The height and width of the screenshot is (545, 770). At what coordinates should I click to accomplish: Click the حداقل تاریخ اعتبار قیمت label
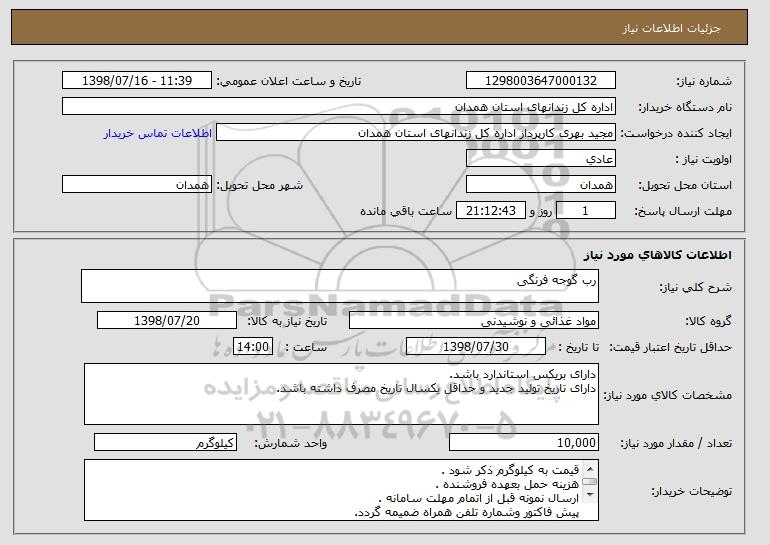tap(670, 347)
